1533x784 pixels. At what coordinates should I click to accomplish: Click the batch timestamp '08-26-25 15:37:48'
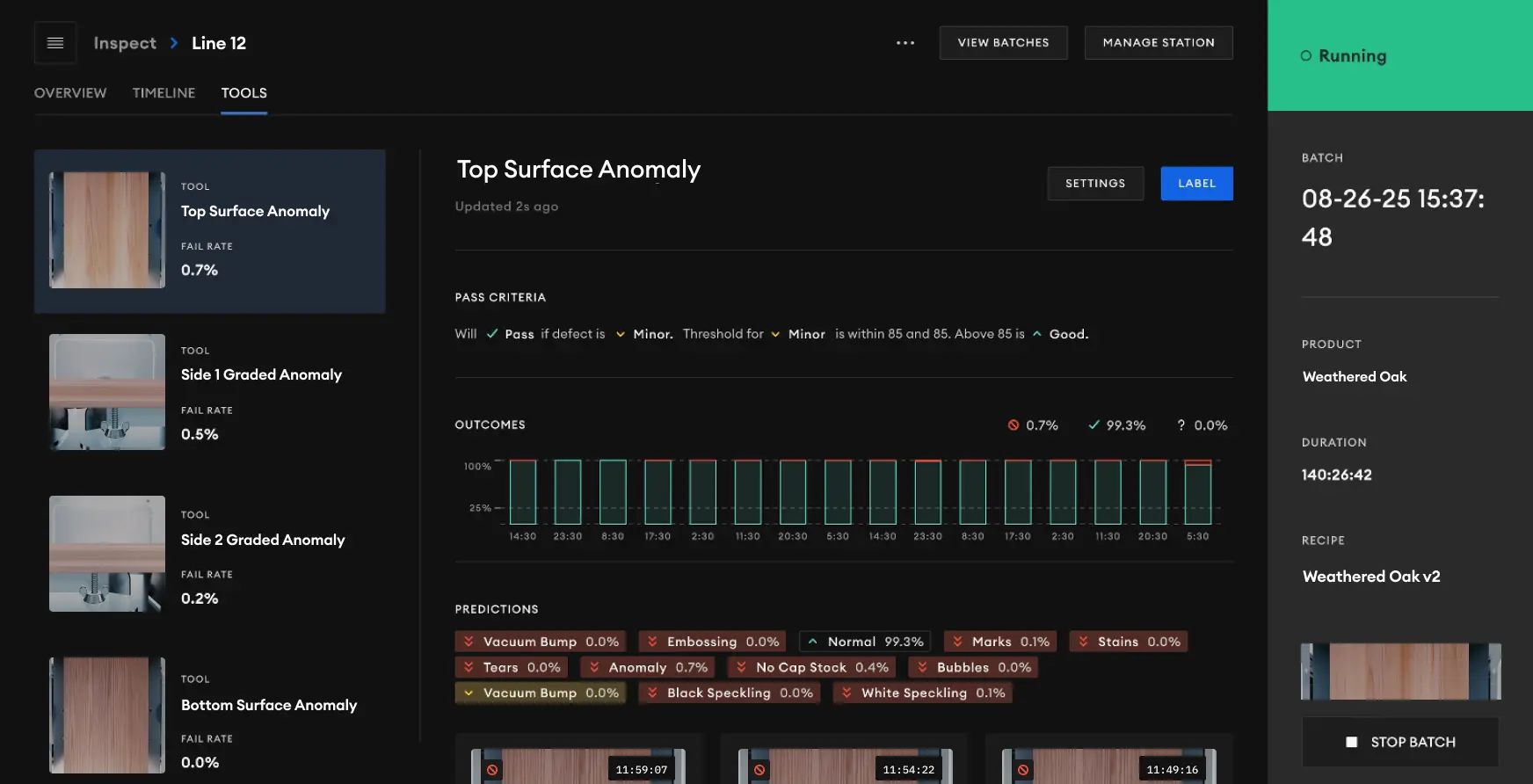(x=1393, y=218)
